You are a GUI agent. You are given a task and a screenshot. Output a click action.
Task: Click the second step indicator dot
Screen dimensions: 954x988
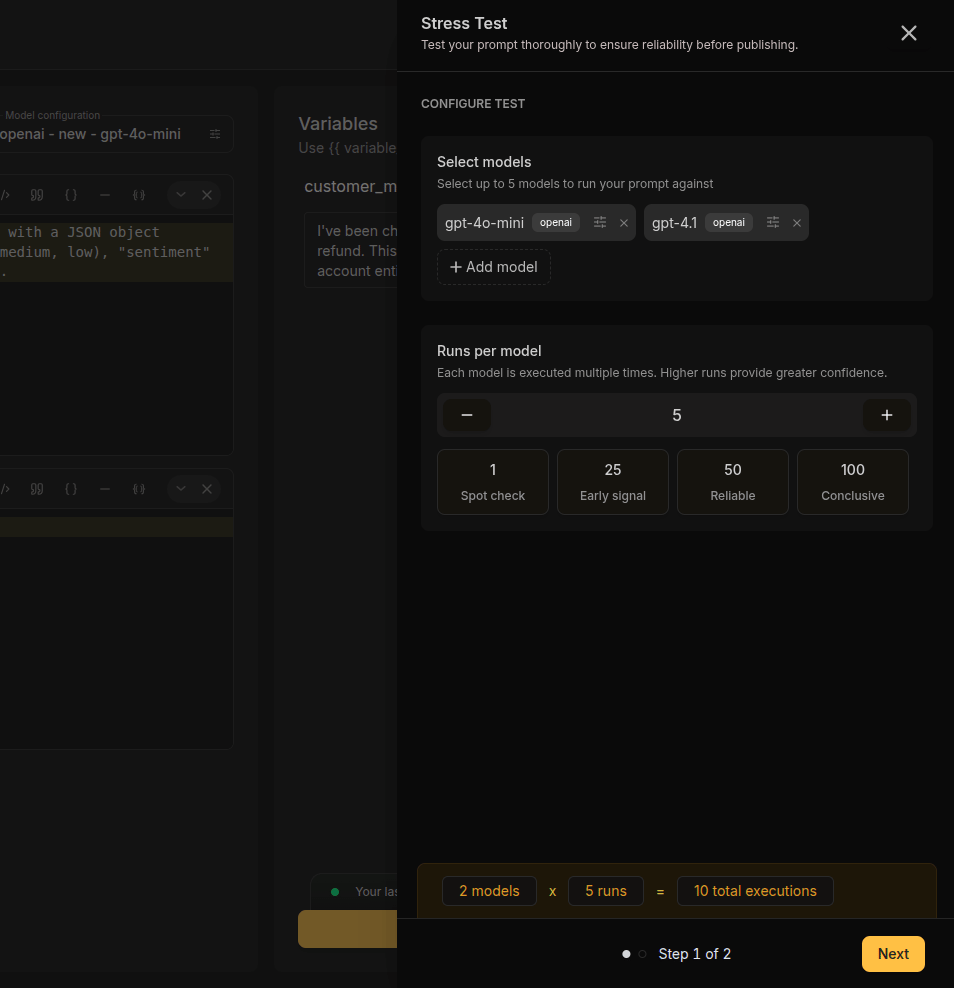tap(643, 954)
